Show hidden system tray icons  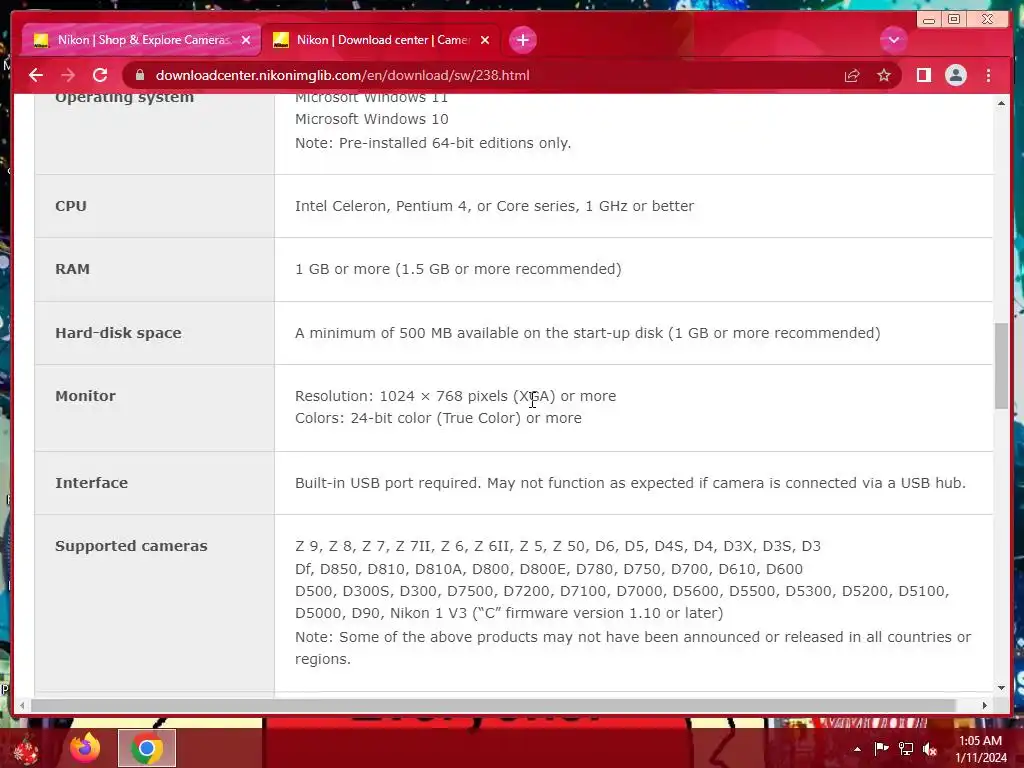(x=857, y=749)
